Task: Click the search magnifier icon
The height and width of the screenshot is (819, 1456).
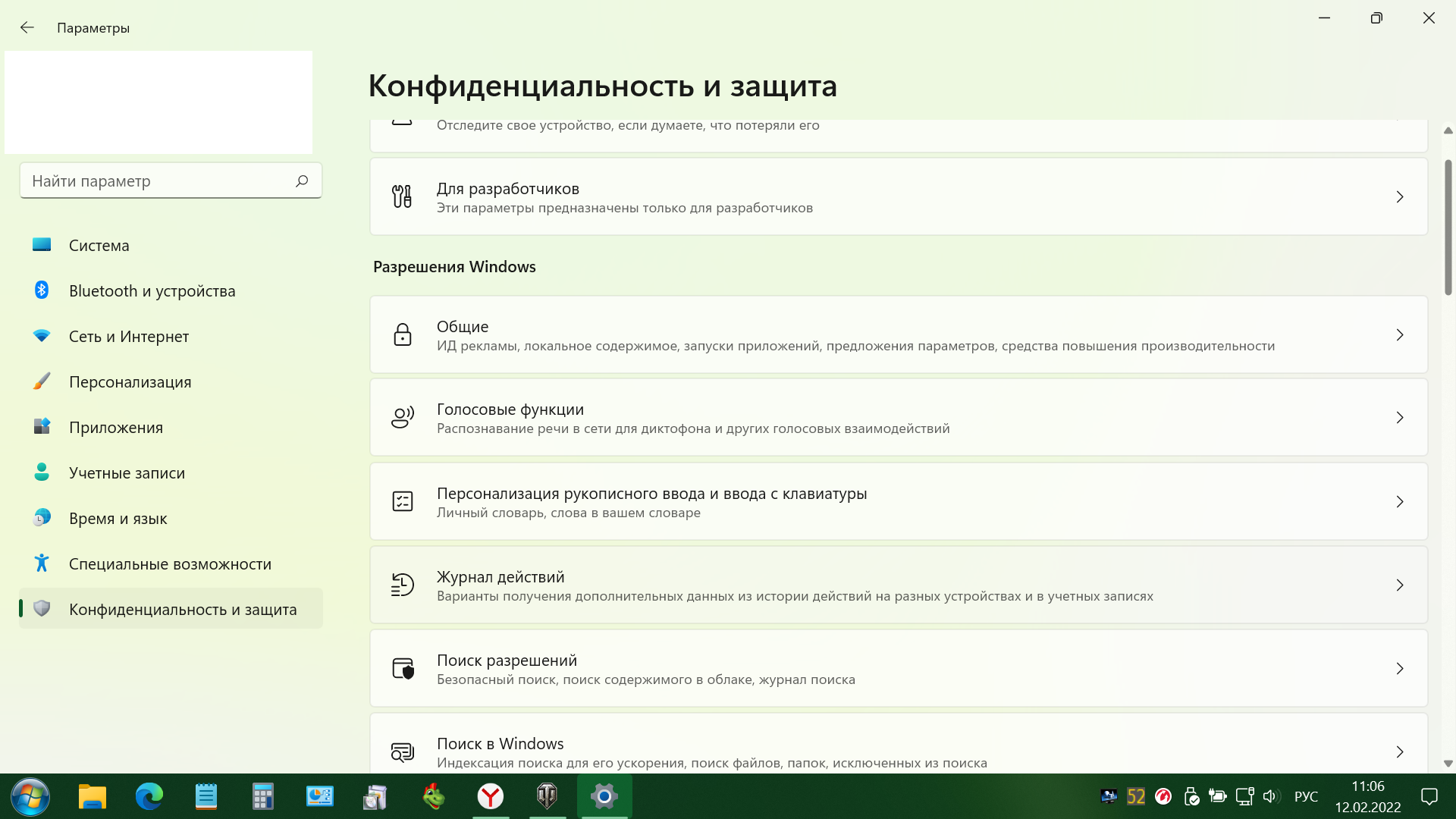Action: tap(302, 180)
